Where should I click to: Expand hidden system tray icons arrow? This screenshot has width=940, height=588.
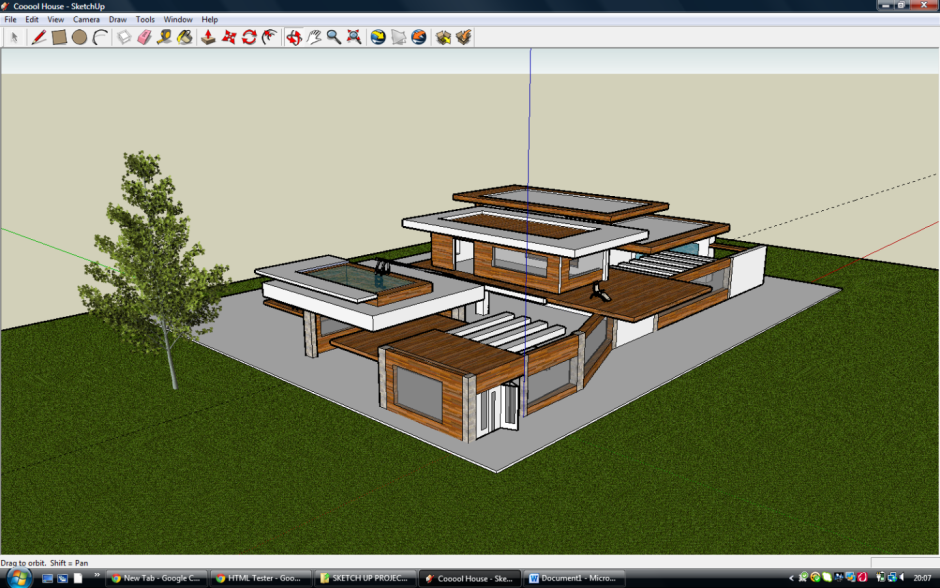pos(791,578)
